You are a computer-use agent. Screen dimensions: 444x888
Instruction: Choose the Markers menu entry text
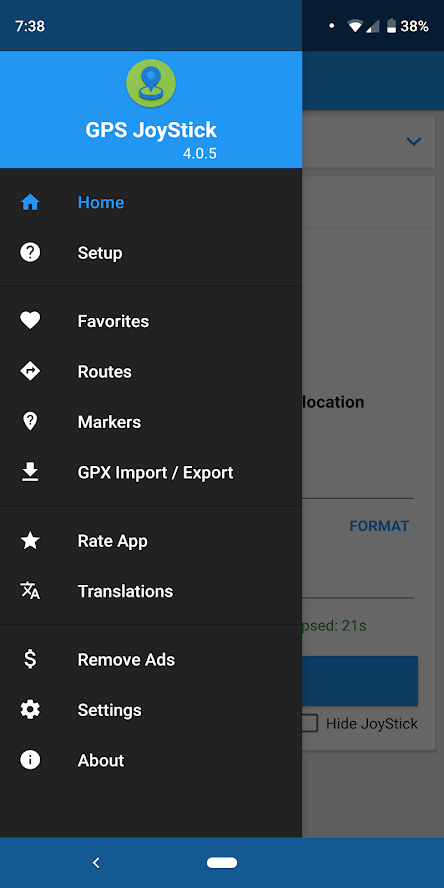click(109, 422)
